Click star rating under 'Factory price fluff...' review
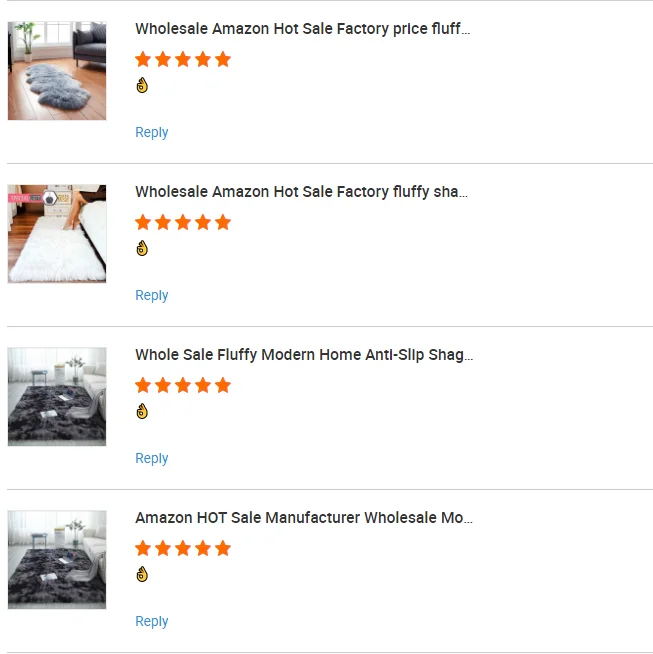 [x=183, y=60]
